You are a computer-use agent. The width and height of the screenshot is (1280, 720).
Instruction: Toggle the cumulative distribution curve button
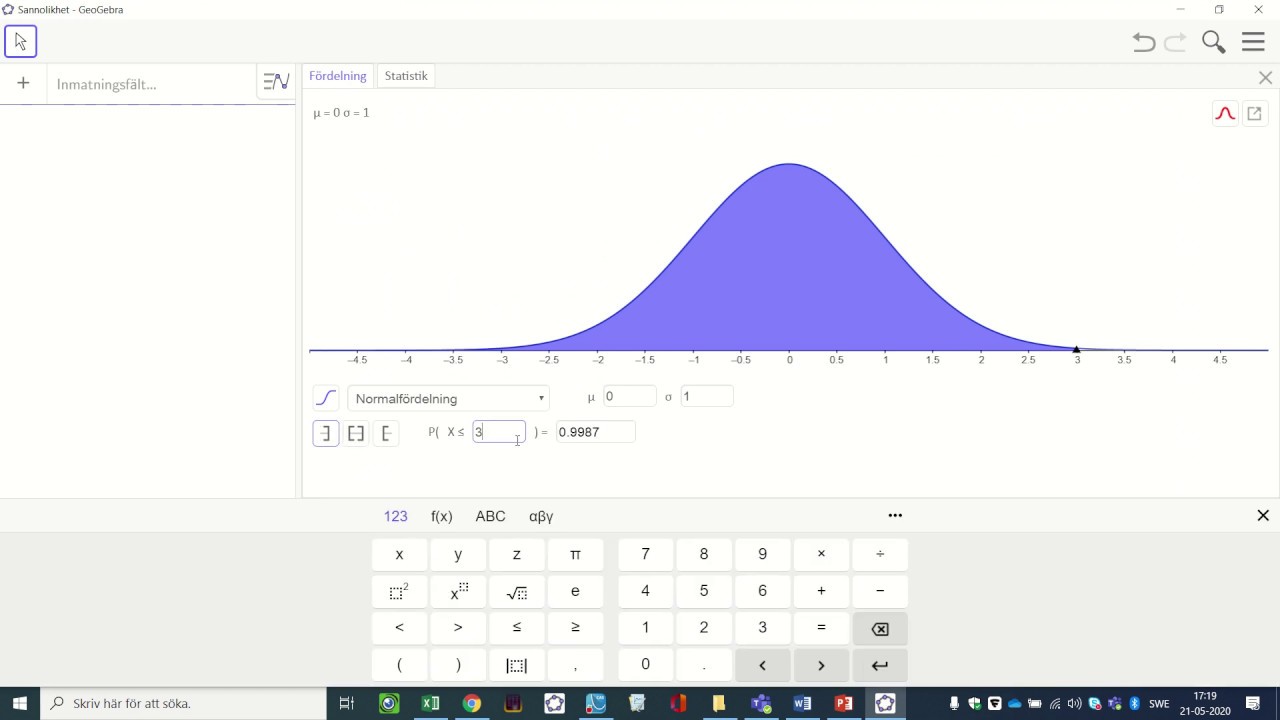point(325,398)
